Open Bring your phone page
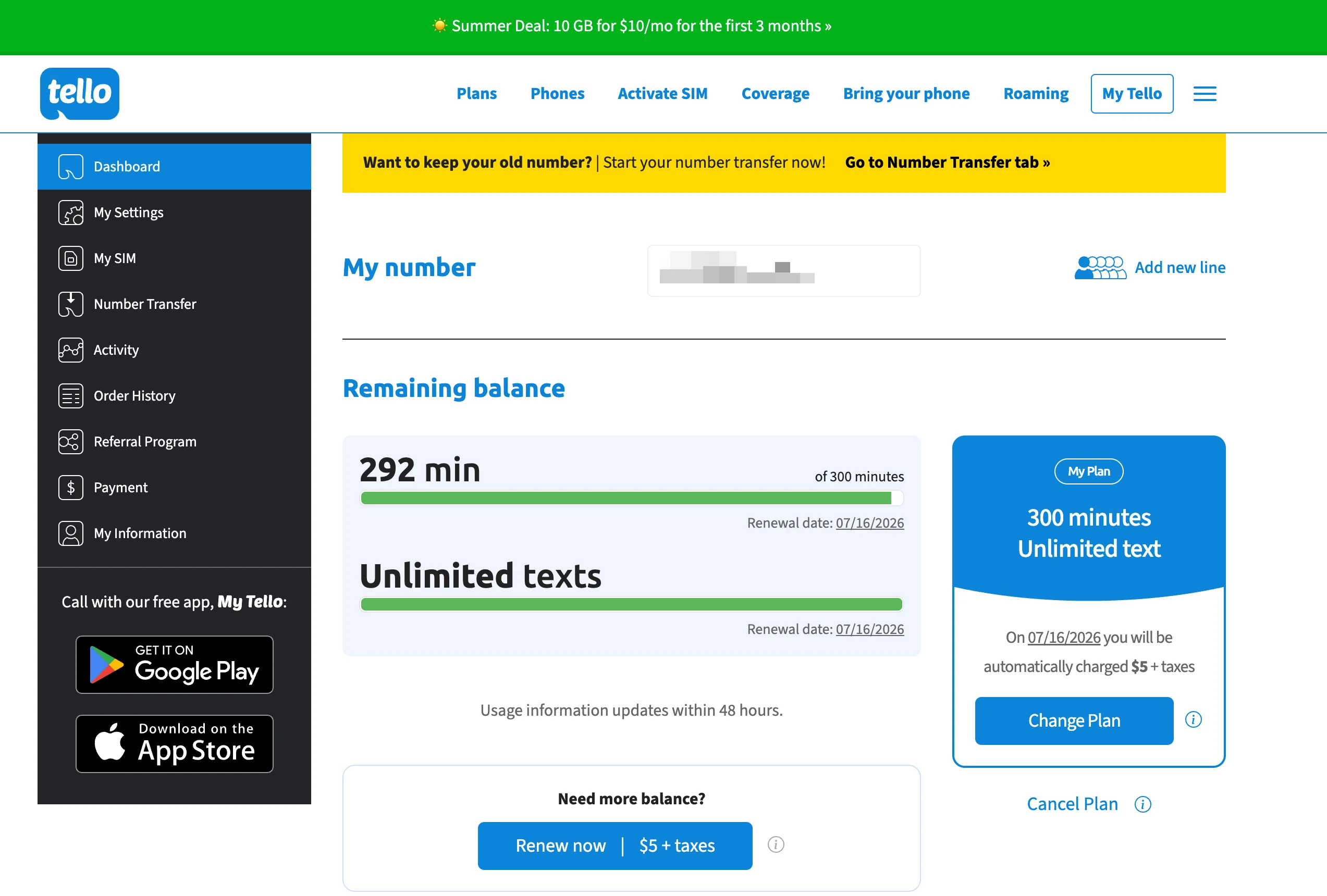This screenshot has width=1327, height=896. (x=906, y=94)
